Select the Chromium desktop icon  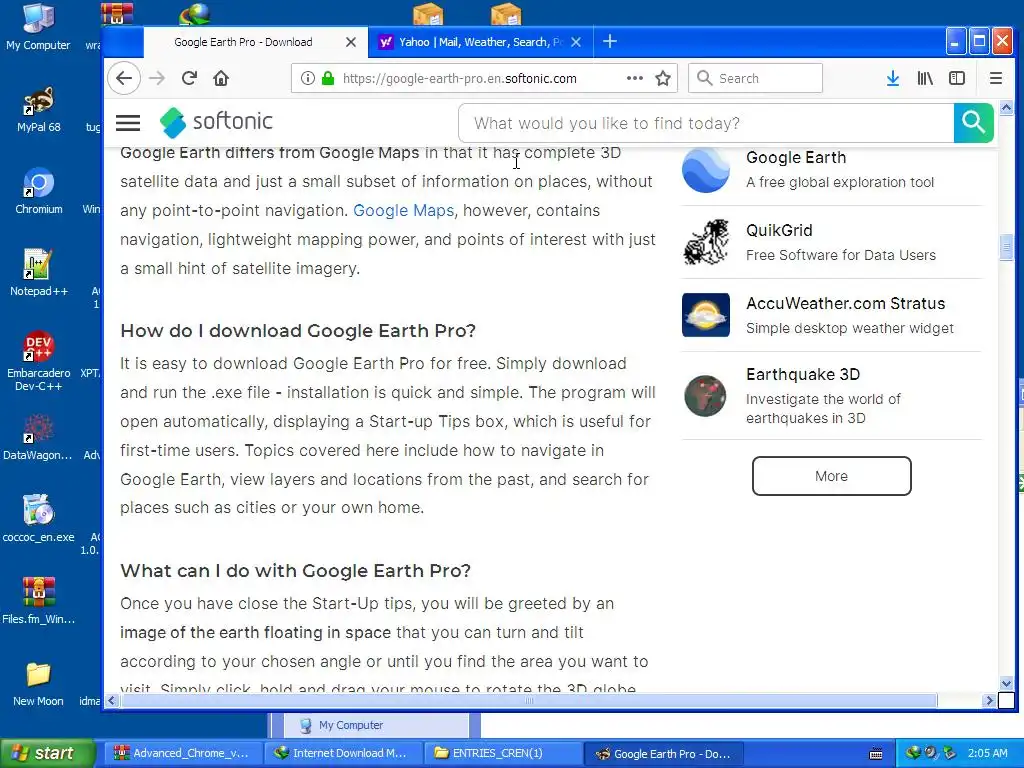(x=39, y=191)
